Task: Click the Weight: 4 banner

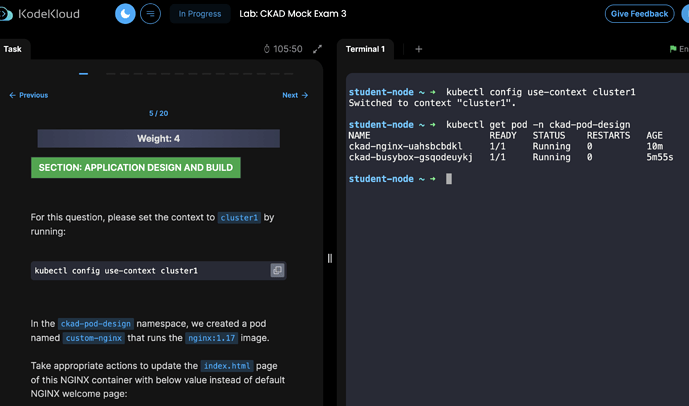Action: [x=158, y=139]
